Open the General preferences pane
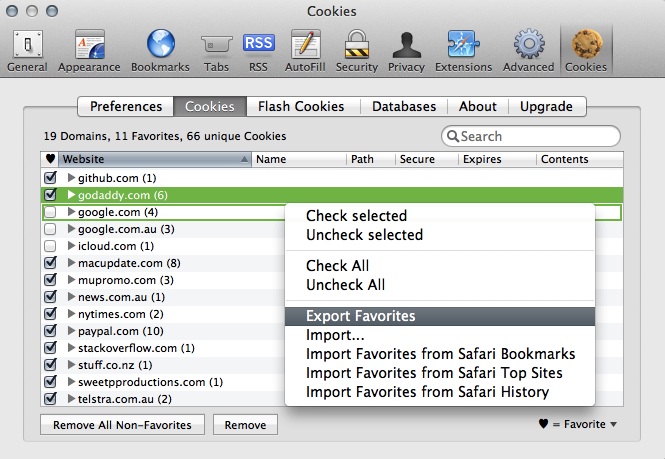 (28, 51)
